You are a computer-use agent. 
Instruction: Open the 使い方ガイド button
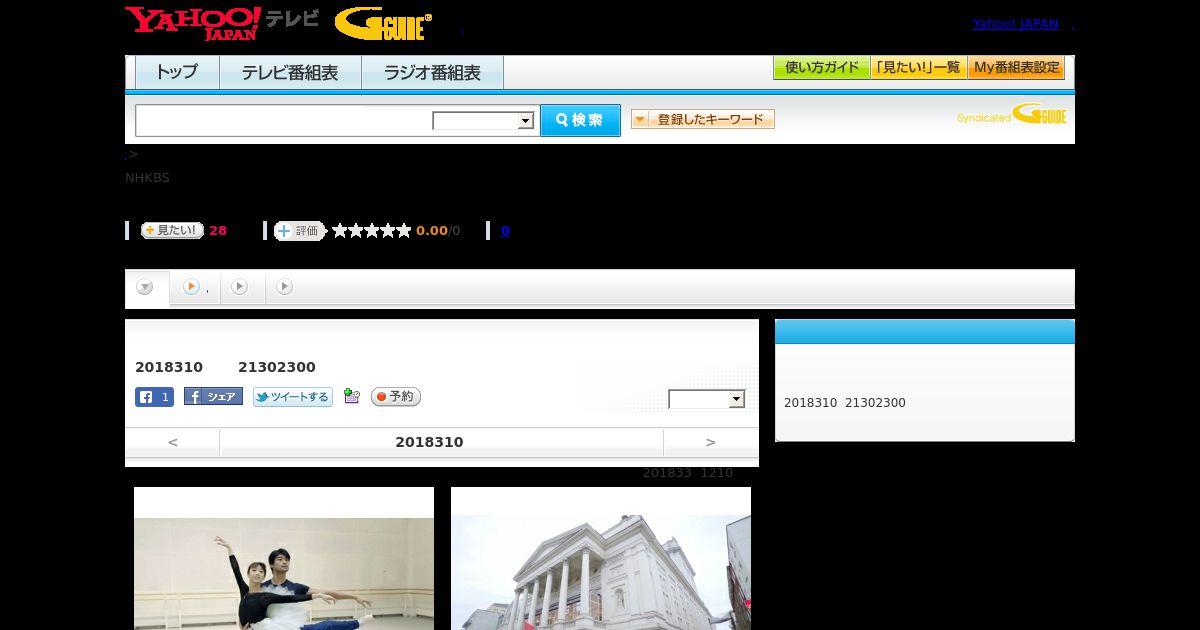(822, 68)
